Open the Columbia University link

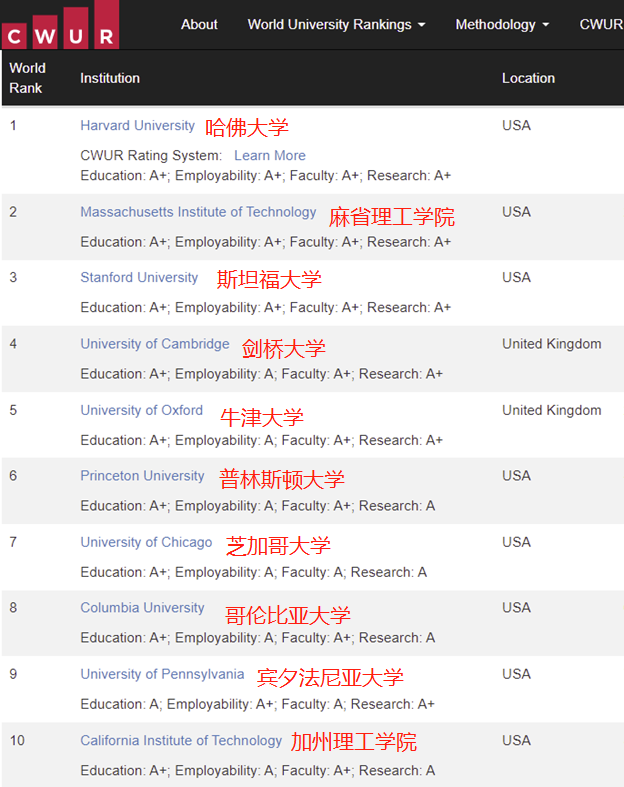[142, 608]
